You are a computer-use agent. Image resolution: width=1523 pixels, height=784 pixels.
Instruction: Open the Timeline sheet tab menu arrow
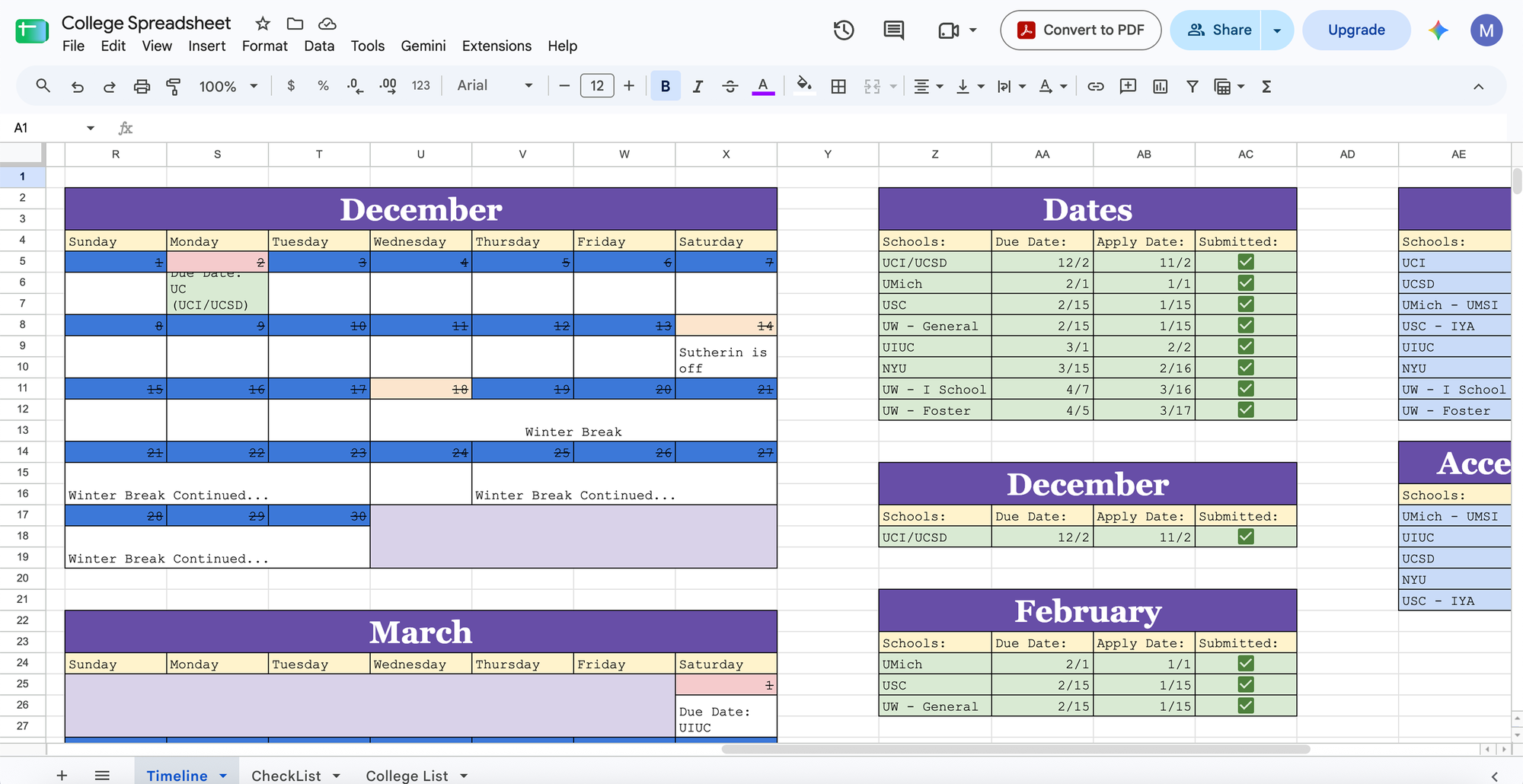coord(223,776)
